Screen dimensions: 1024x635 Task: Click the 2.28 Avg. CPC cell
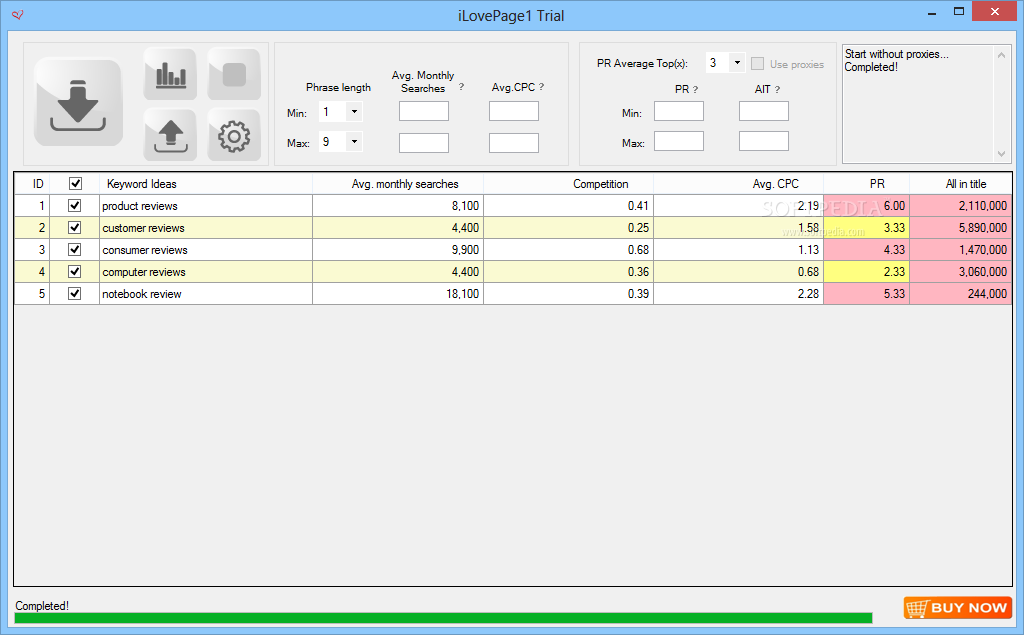point(738,293)
